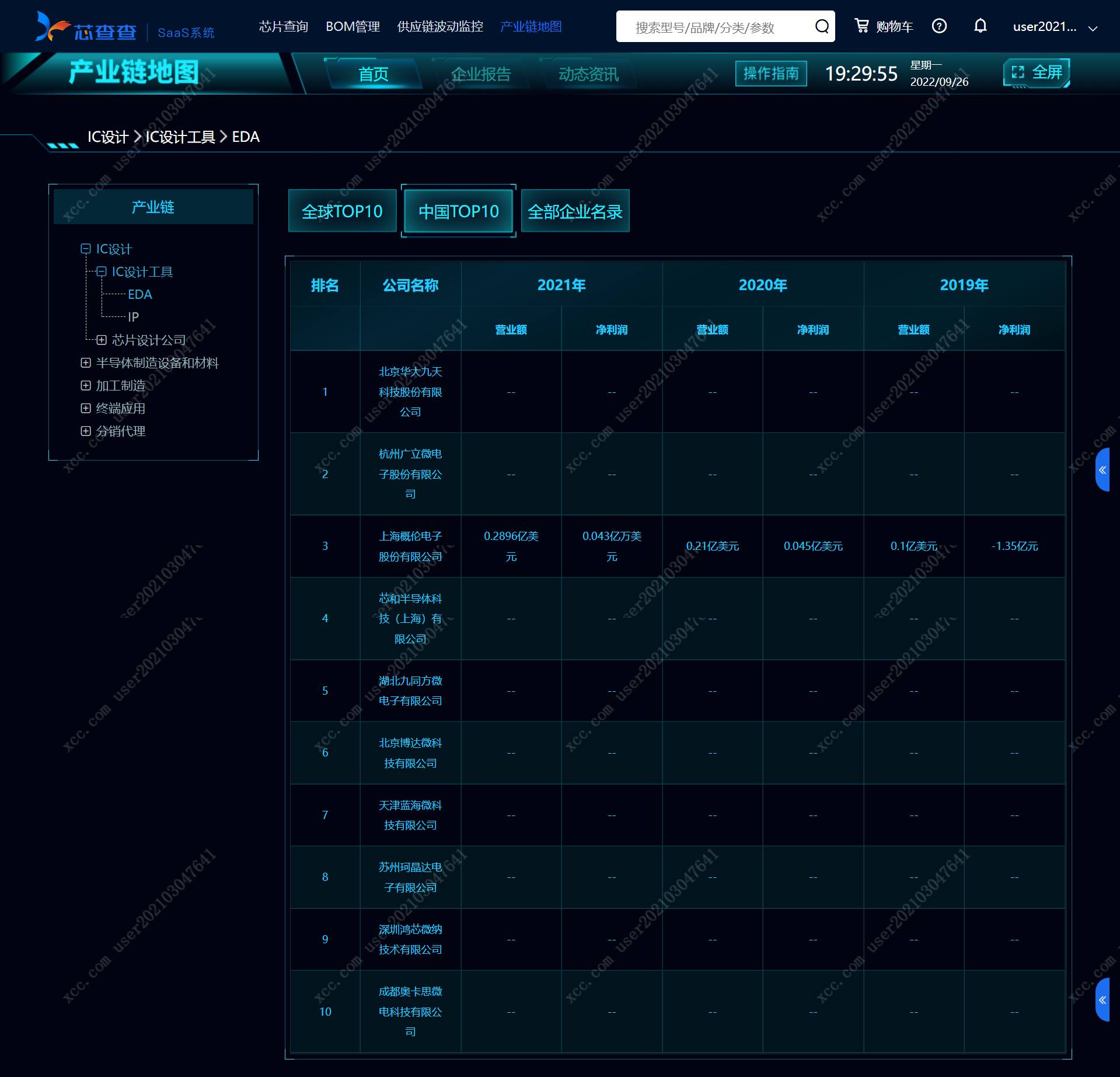Enter fullscreen with the 全屏 button
Screen dimensions: 1120x1077
pos(1037,72)
